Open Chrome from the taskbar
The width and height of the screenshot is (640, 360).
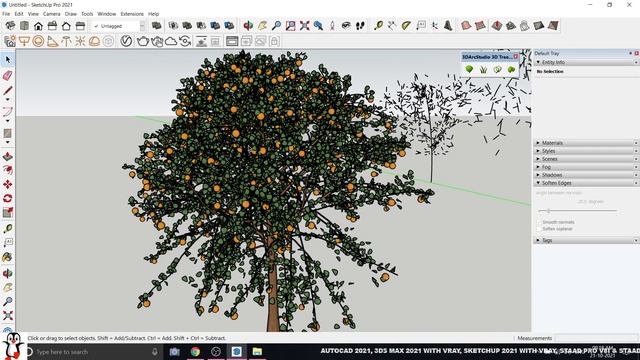pos(195,352)
